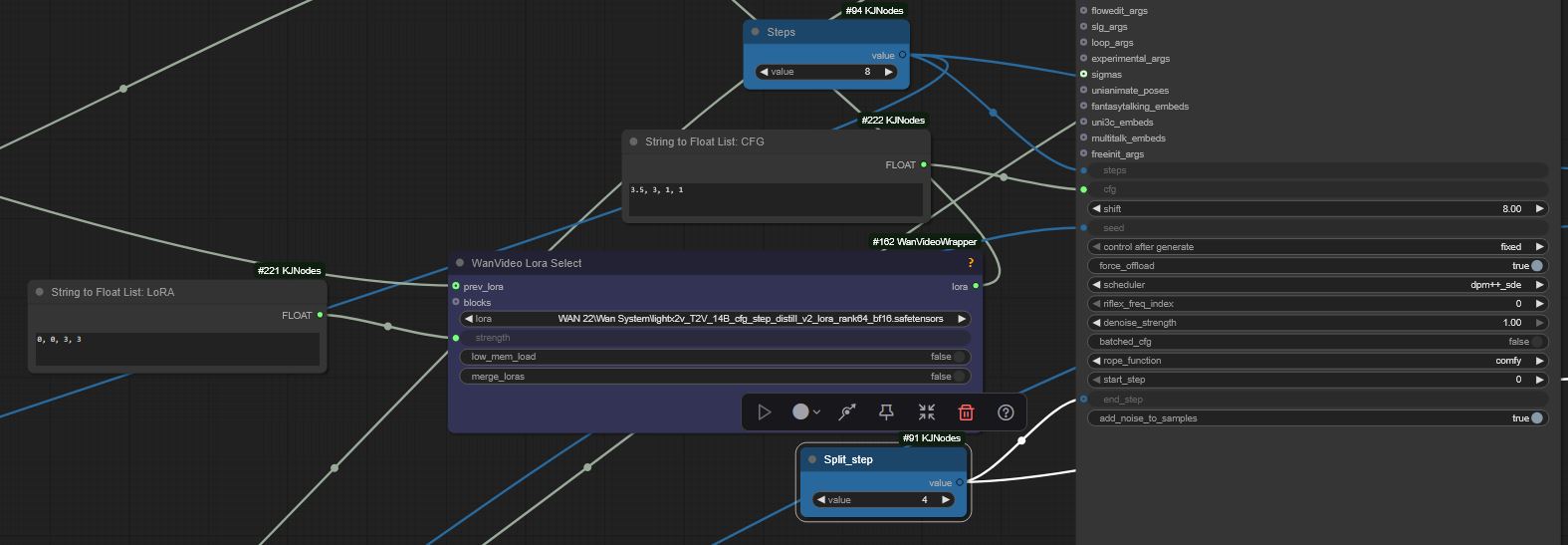Click the #222 KJNodes badge
1568x545 pixels.
coord(893,120)
